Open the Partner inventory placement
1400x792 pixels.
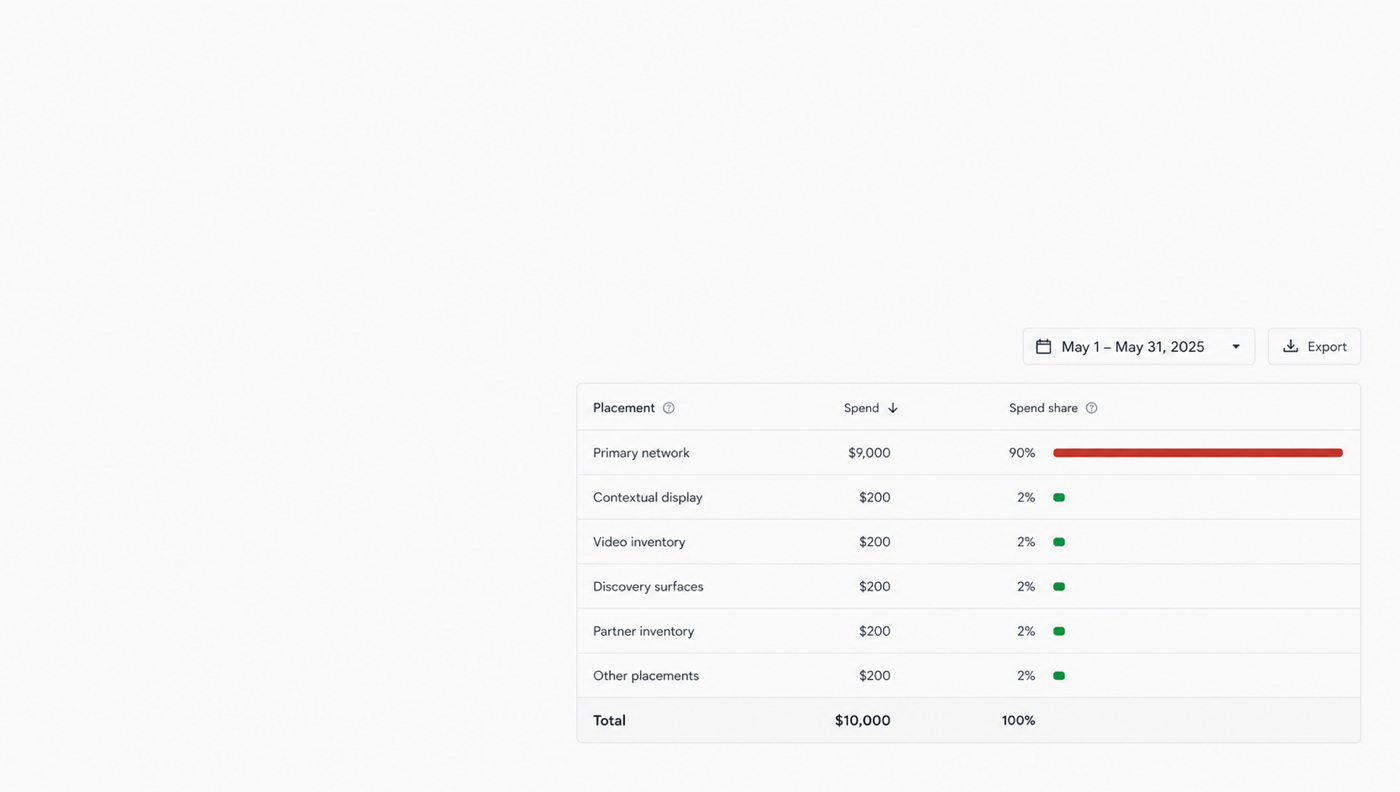pos(643,631)
